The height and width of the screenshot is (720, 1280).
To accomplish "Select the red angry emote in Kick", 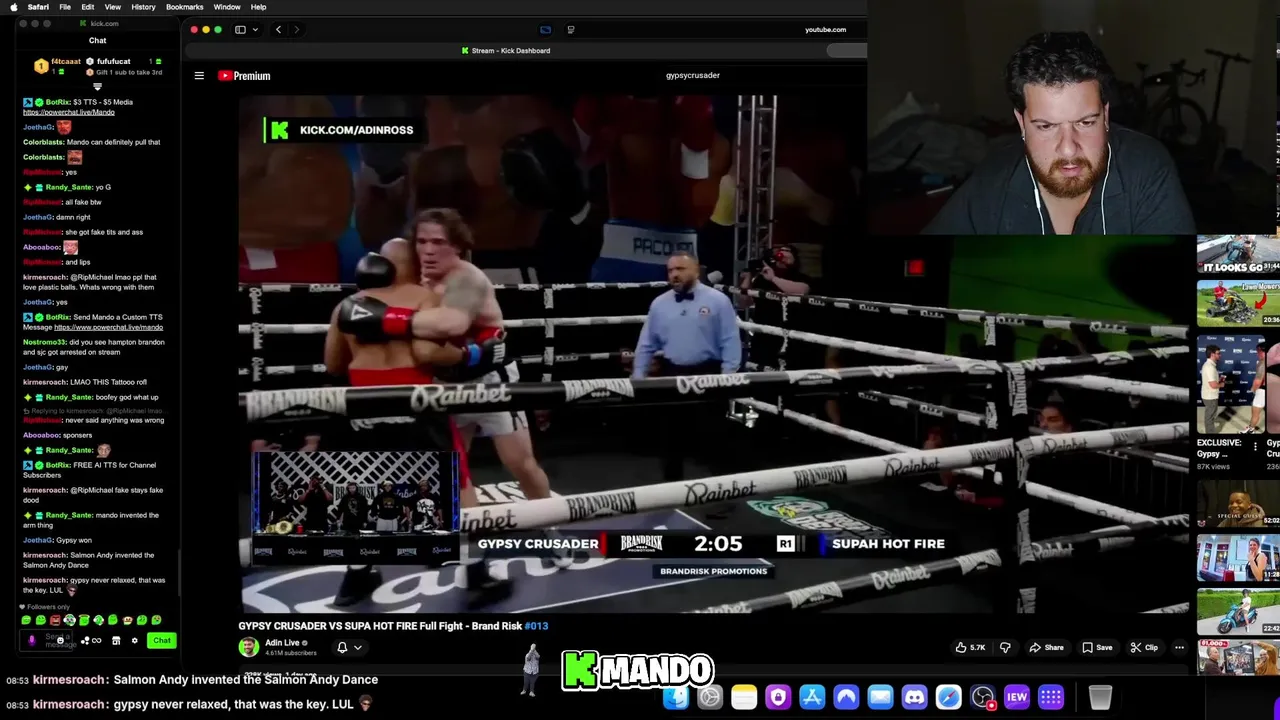I will [x=55, y=620].
